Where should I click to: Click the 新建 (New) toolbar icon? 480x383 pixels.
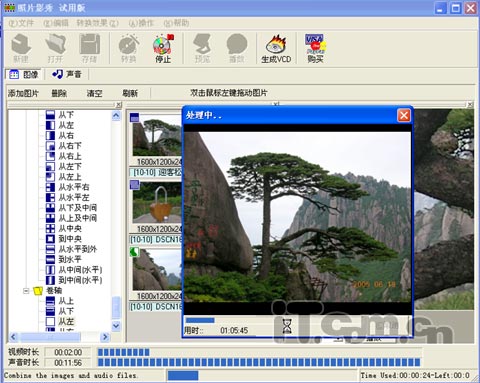pos(21,48)
